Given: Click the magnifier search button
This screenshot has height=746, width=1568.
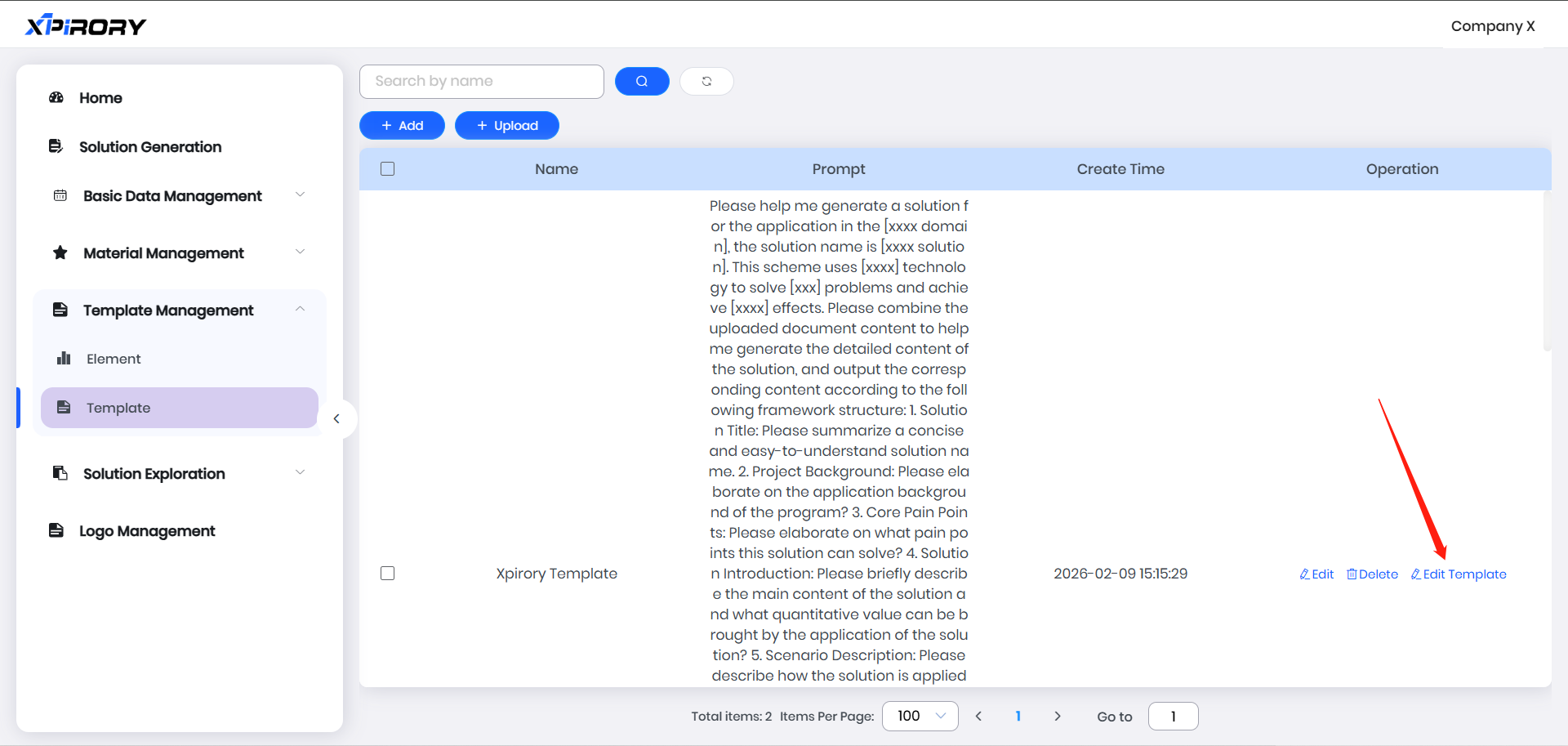Looking at the screenshot, I should (x=641, y=81).
